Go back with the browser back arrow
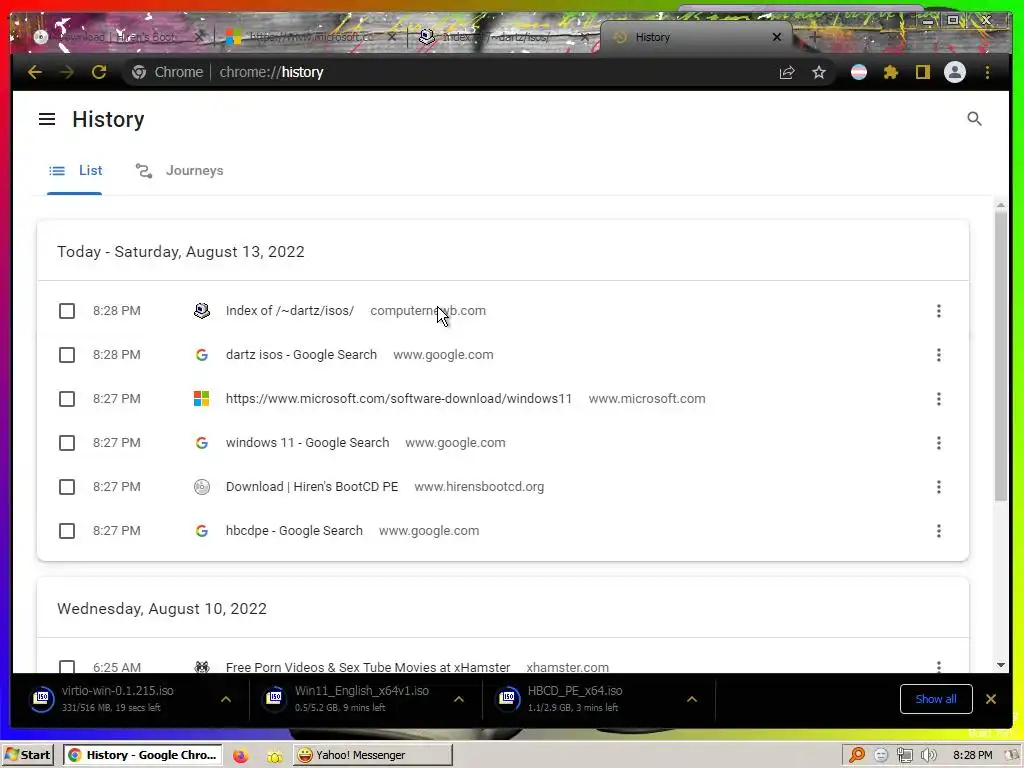Viewport: 1024px width, 768px height. tap(35, 72)
